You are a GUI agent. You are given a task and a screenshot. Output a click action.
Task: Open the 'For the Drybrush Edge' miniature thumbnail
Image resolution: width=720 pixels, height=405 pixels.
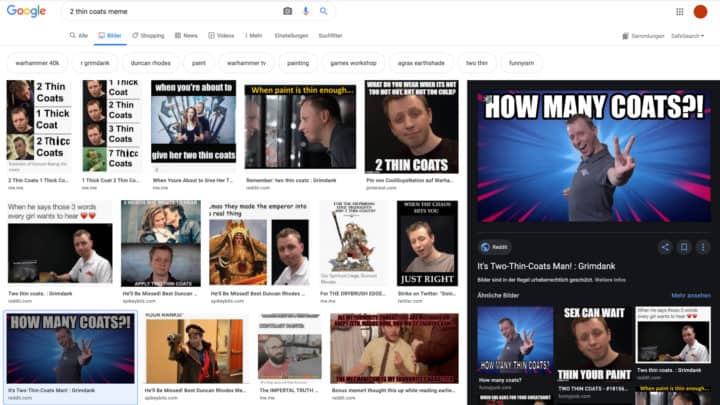point(354,242)
